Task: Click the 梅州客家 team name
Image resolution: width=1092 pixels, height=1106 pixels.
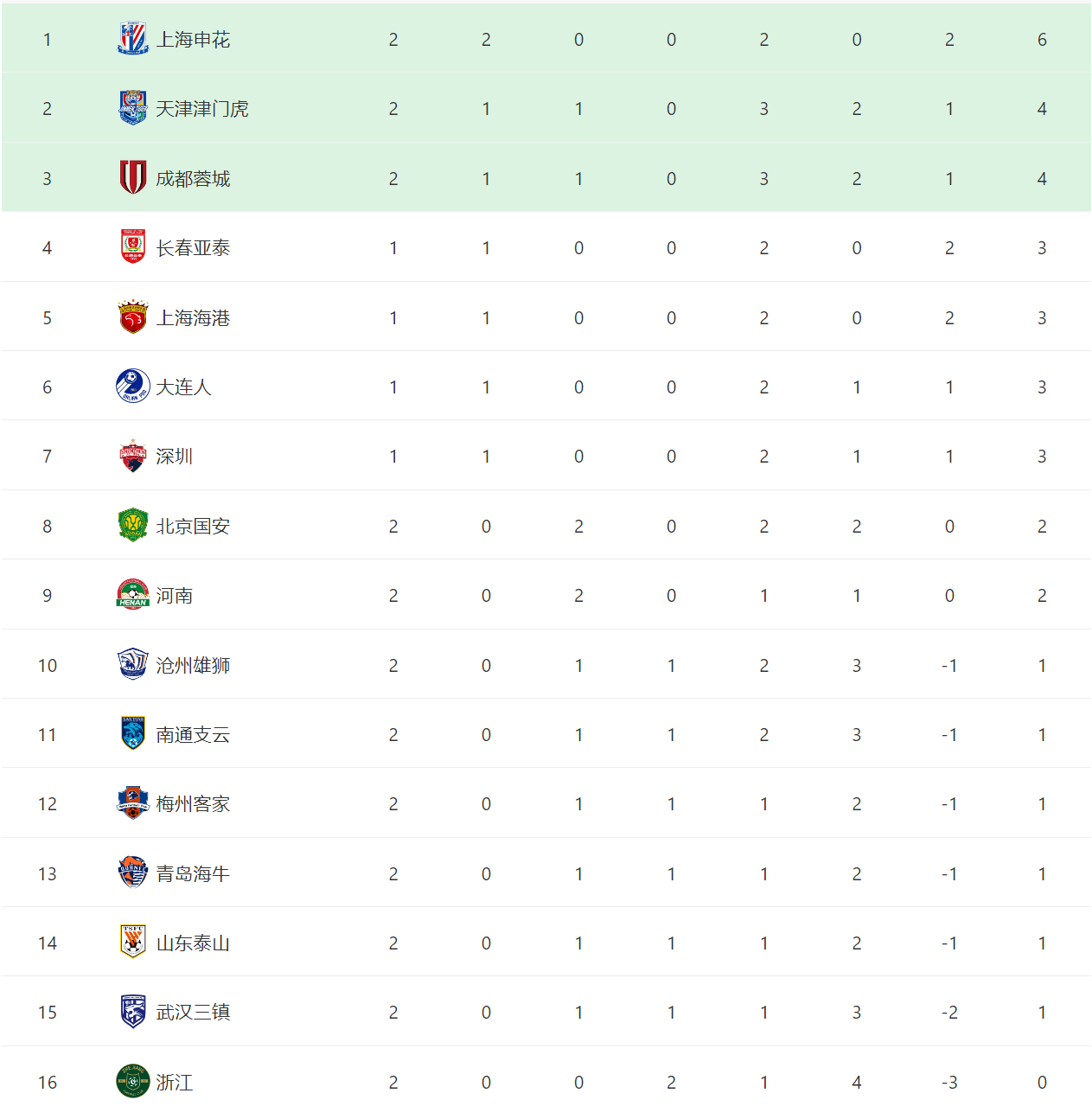Action: coord(193,804)
